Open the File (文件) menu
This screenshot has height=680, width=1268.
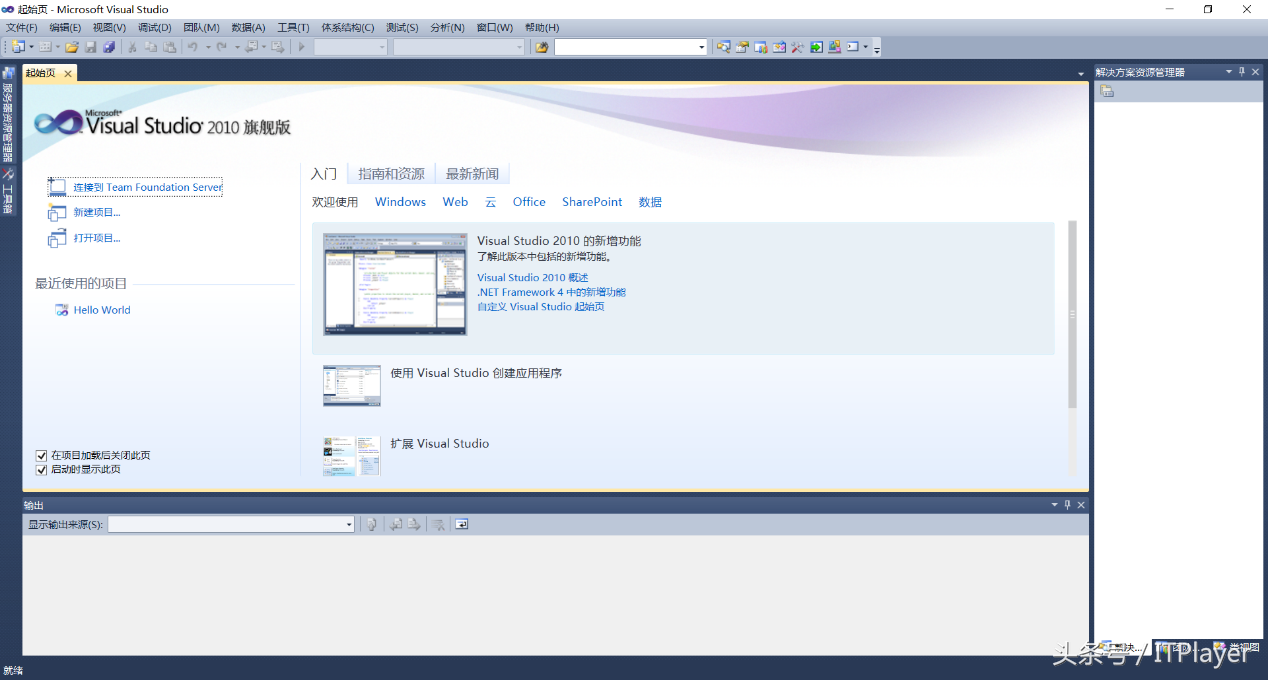22,27
